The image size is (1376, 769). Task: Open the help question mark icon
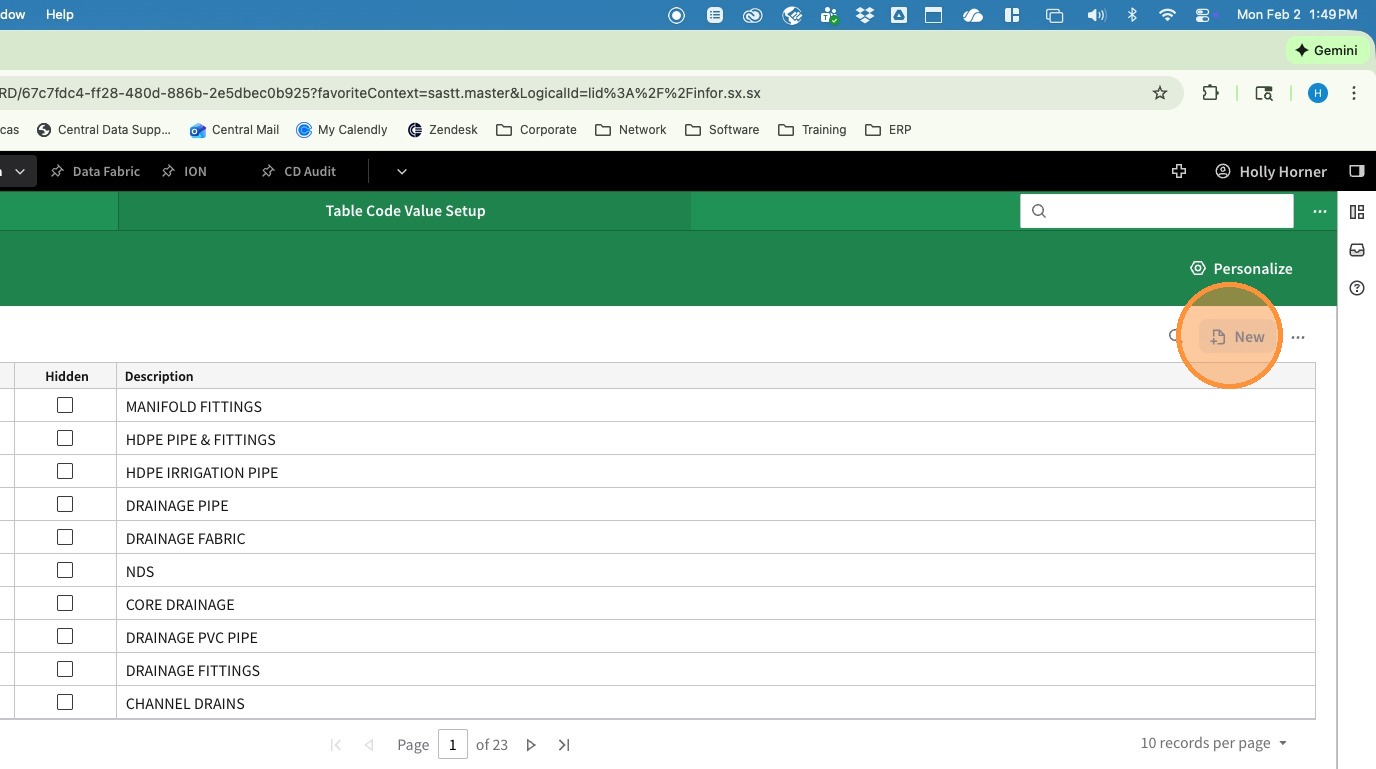pos(1357,288)
